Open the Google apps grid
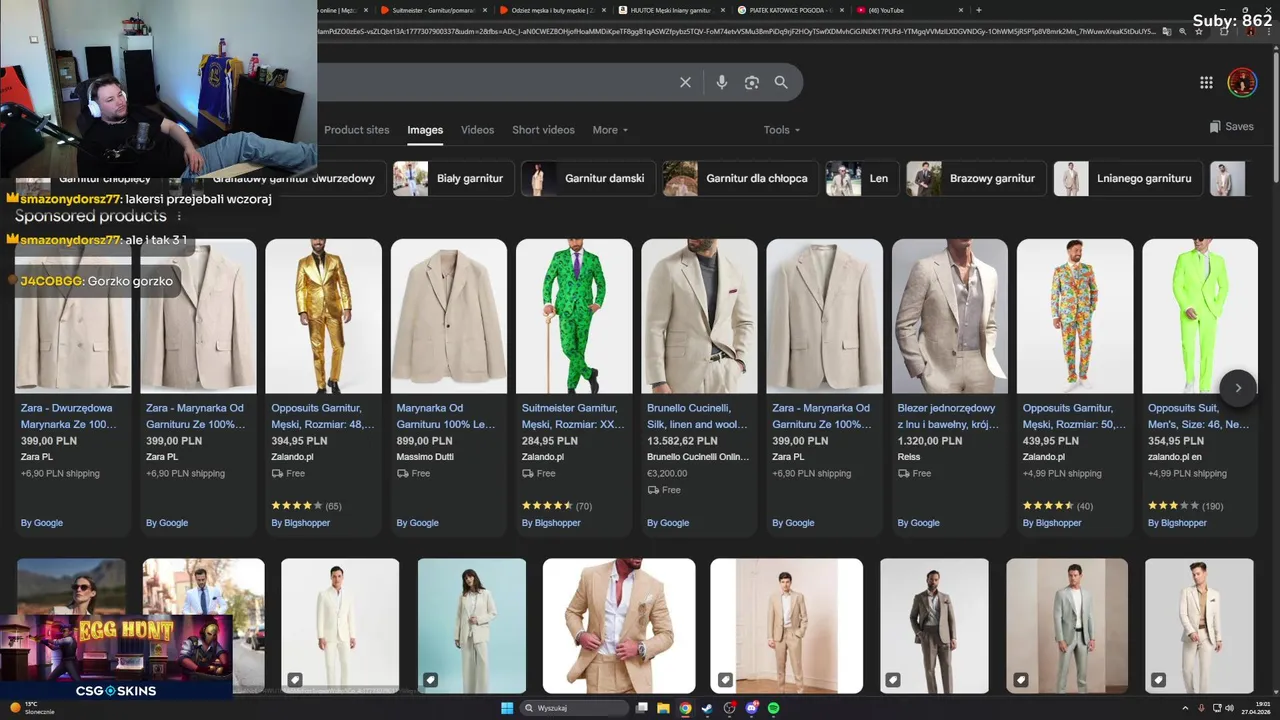 click(1206, 82)
